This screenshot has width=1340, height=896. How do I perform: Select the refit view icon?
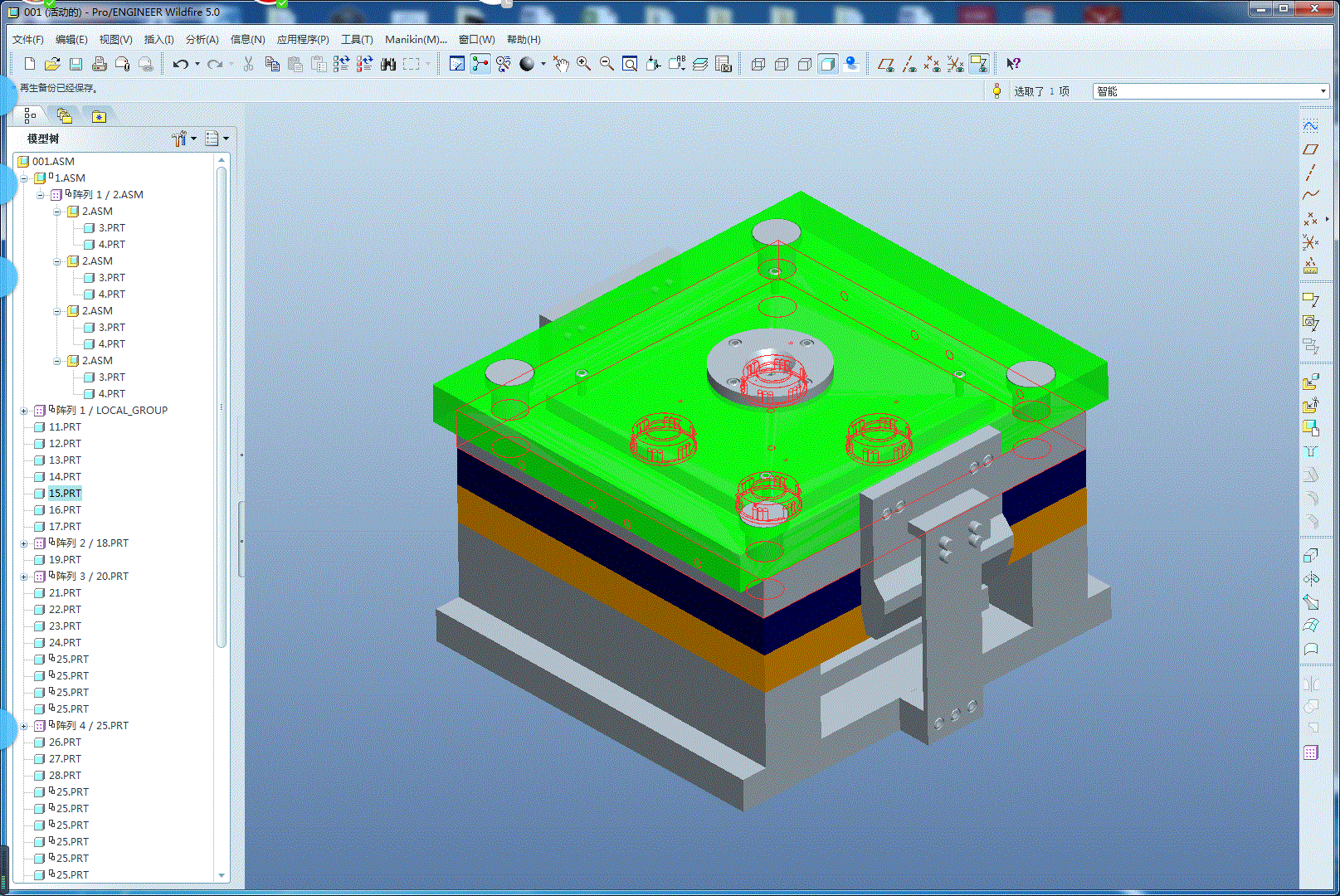coord(630,64)
